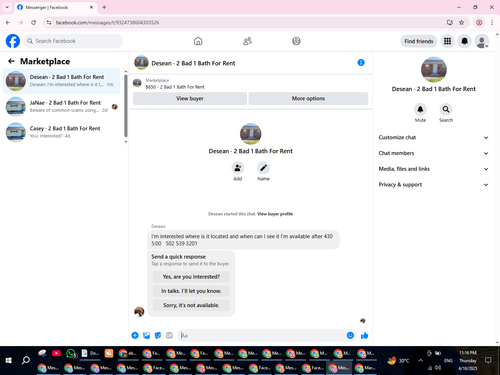The image size is (500, 375).
Task: Open browser tab search dropdown arrow
Action: click(x=7, y=7)
